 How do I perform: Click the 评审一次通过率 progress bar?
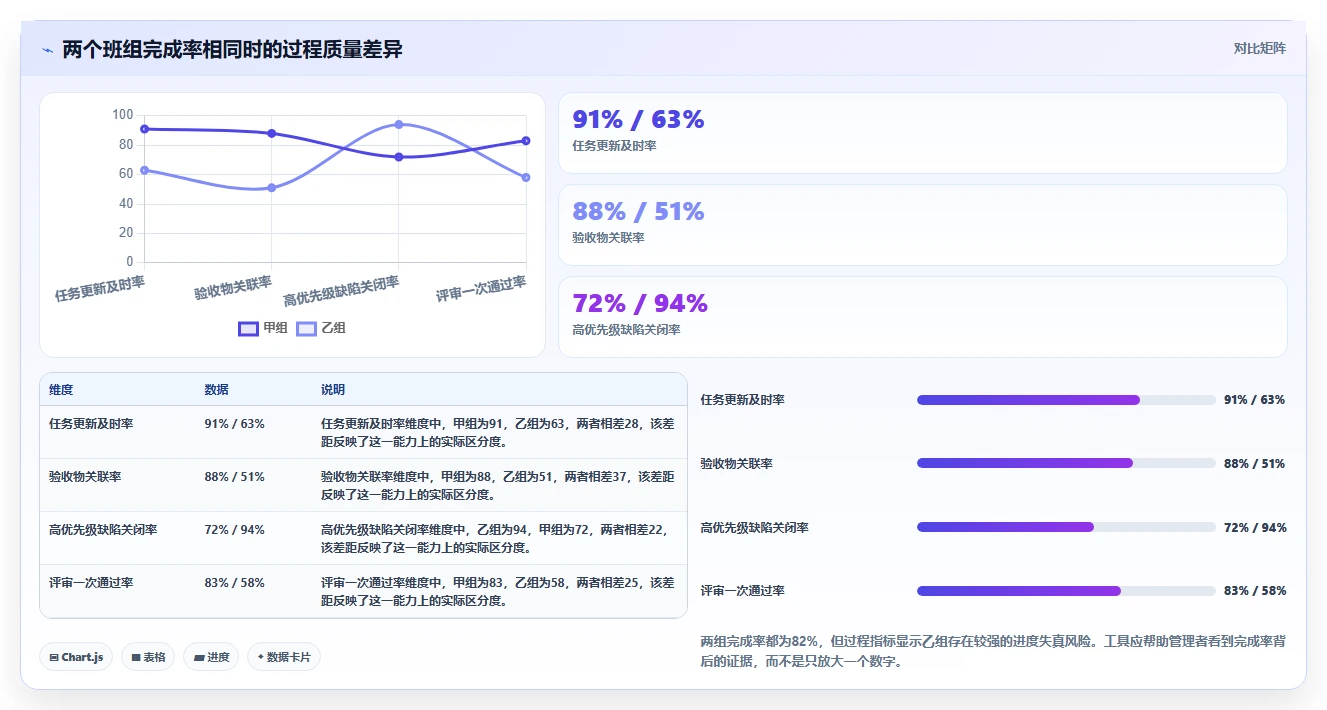click(x=1066, y=591)
